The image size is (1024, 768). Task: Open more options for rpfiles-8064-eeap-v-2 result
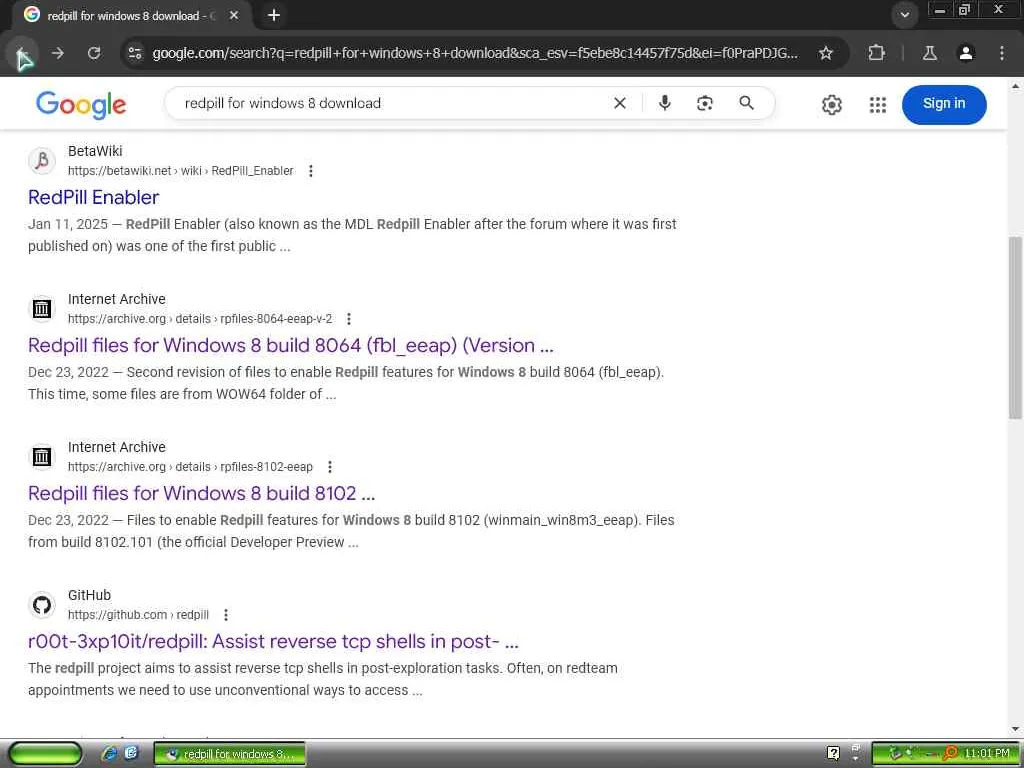(x=349, y=319)
